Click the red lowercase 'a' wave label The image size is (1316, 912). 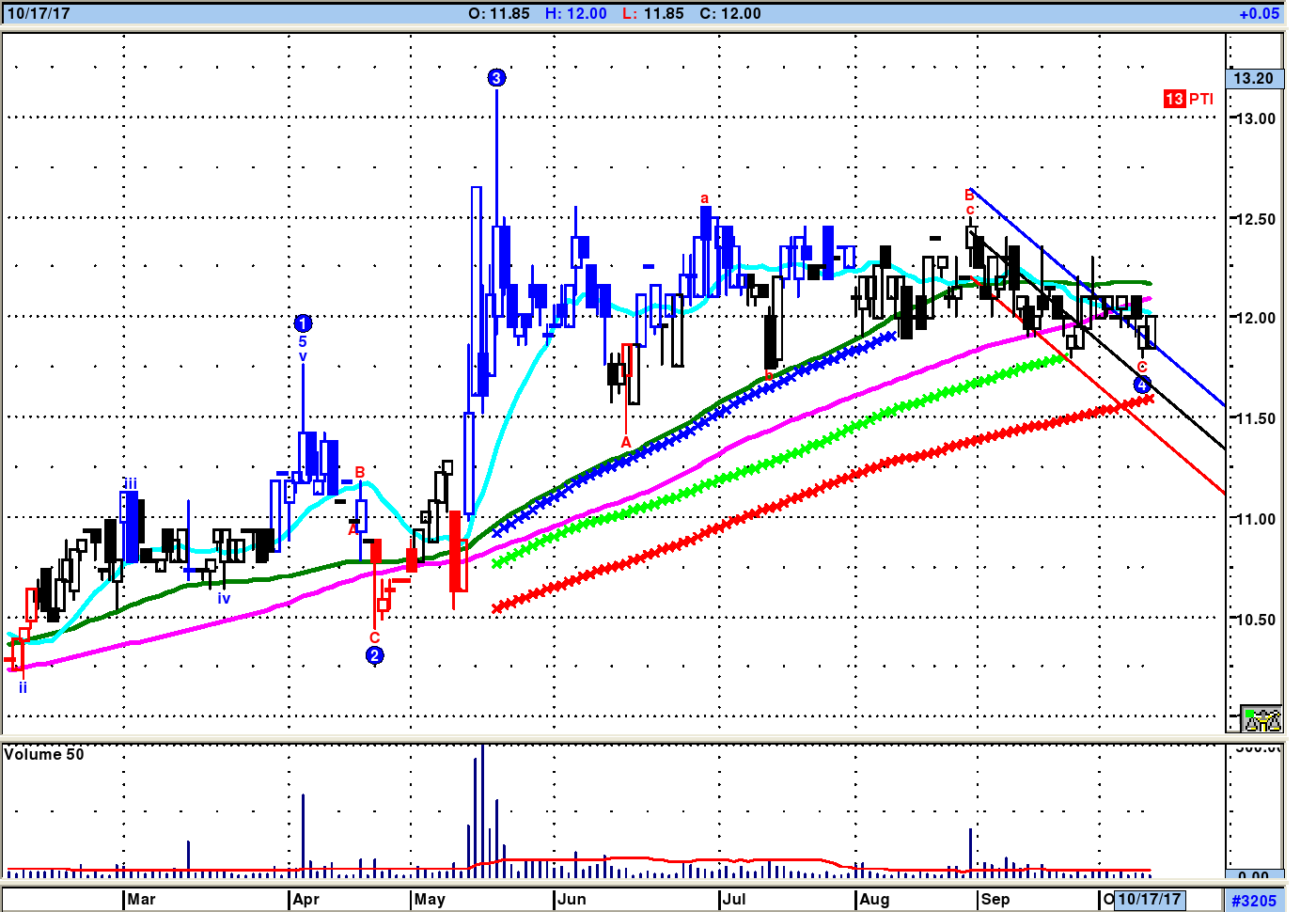(x=704, y=198)
